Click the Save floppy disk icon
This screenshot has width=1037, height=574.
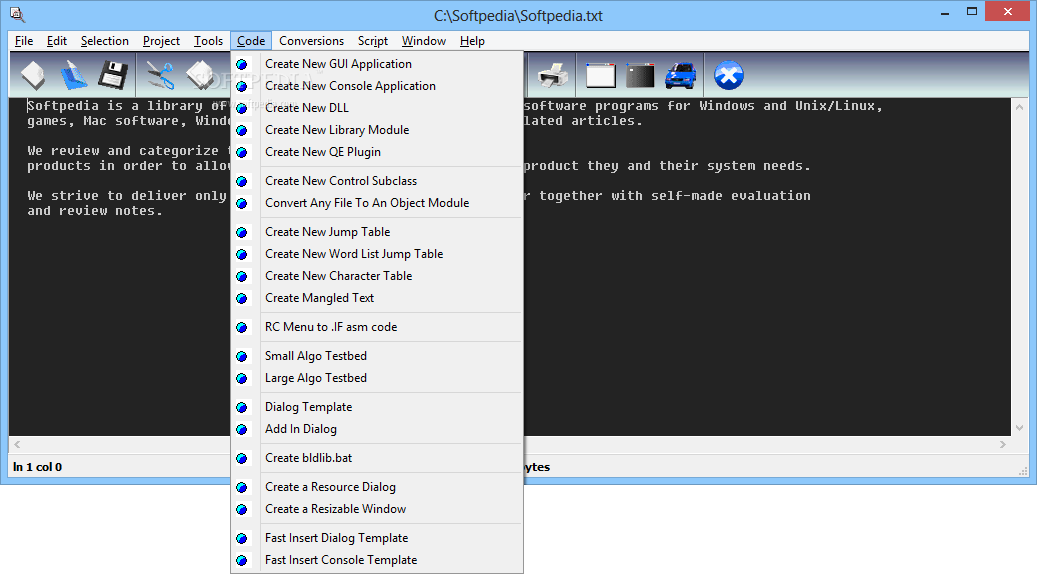(113, 75)
